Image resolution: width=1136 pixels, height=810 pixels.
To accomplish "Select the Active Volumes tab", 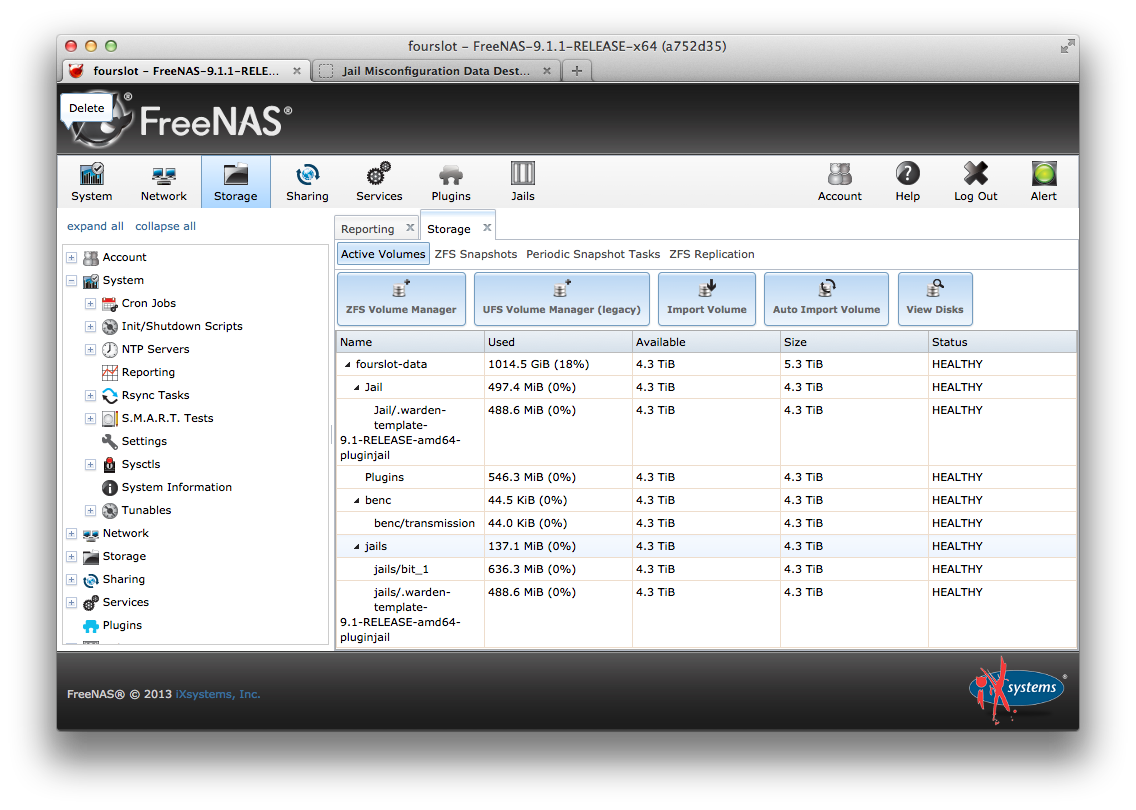I will pos(383,254).
